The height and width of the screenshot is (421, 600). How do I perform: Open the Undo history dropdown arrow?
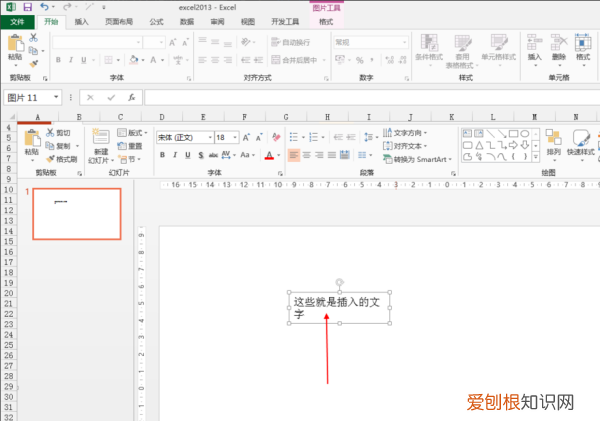(53, 7)
